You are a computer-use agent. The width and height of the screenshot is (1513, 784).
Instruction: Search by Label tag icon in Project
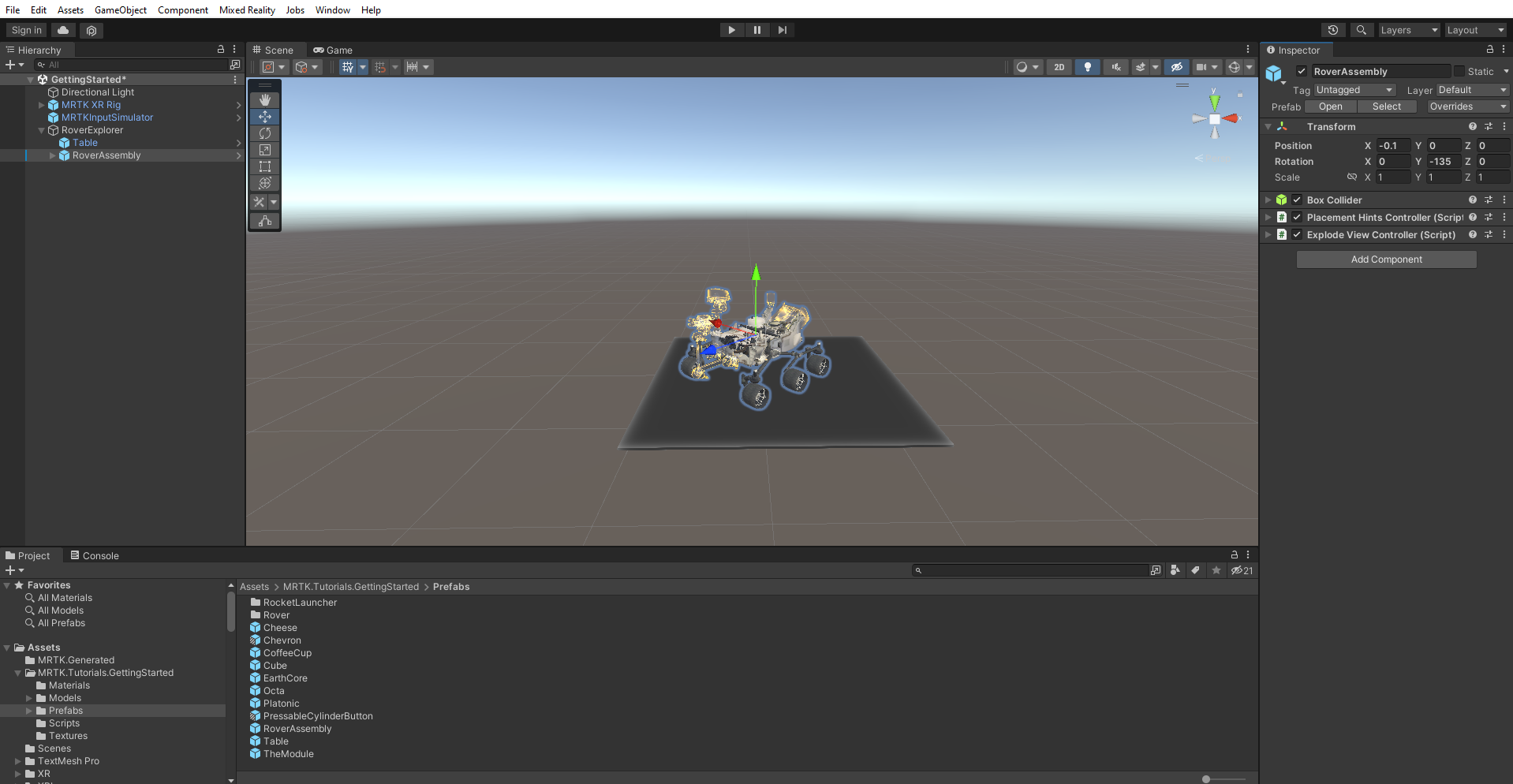(1196, 570)
